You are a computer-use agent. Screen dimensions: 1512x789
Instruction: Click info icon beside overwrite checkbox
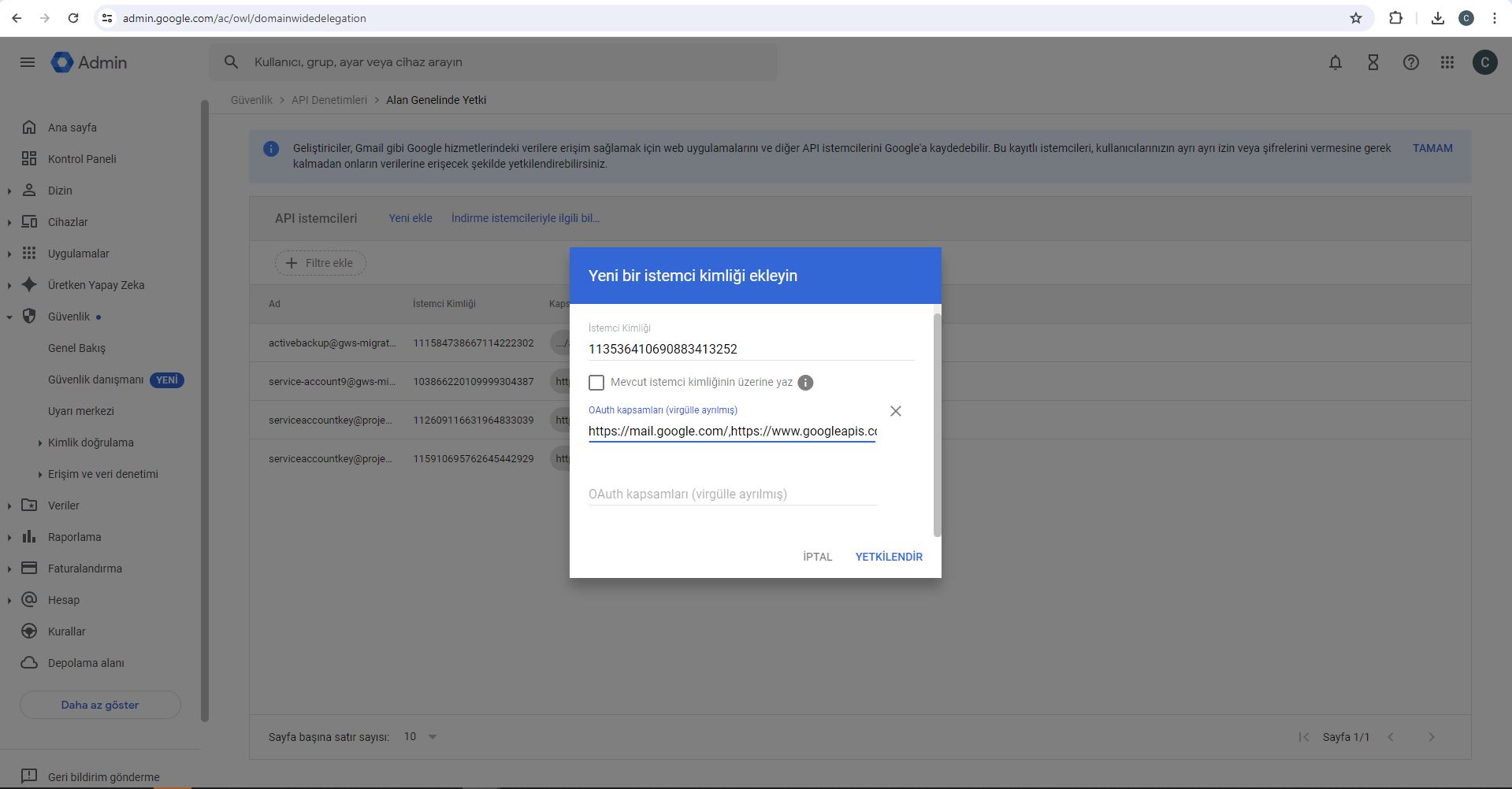pyautogui.click(x=805, y=383)
